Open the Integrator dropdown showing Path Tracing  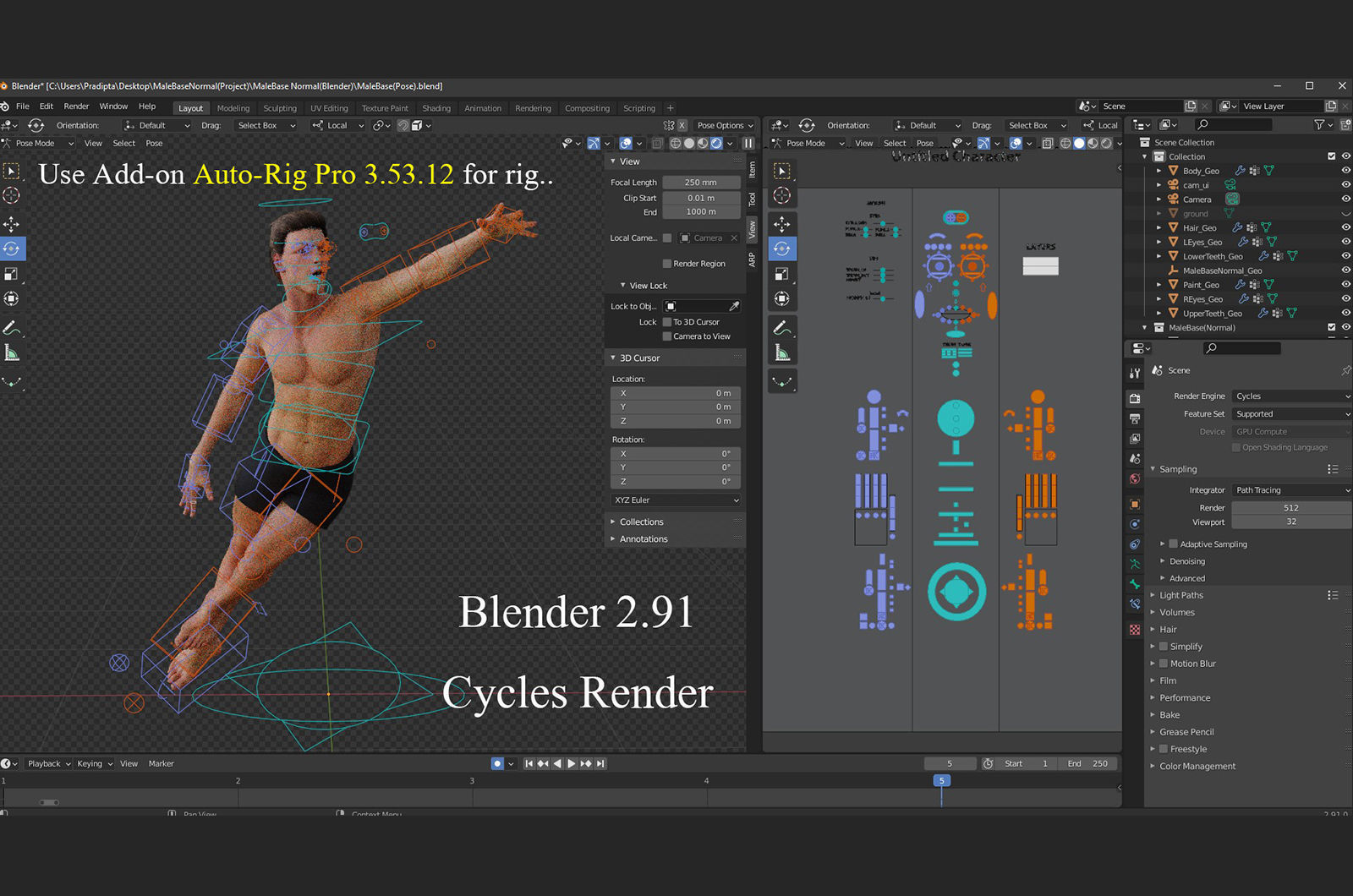pos(1291,490)
